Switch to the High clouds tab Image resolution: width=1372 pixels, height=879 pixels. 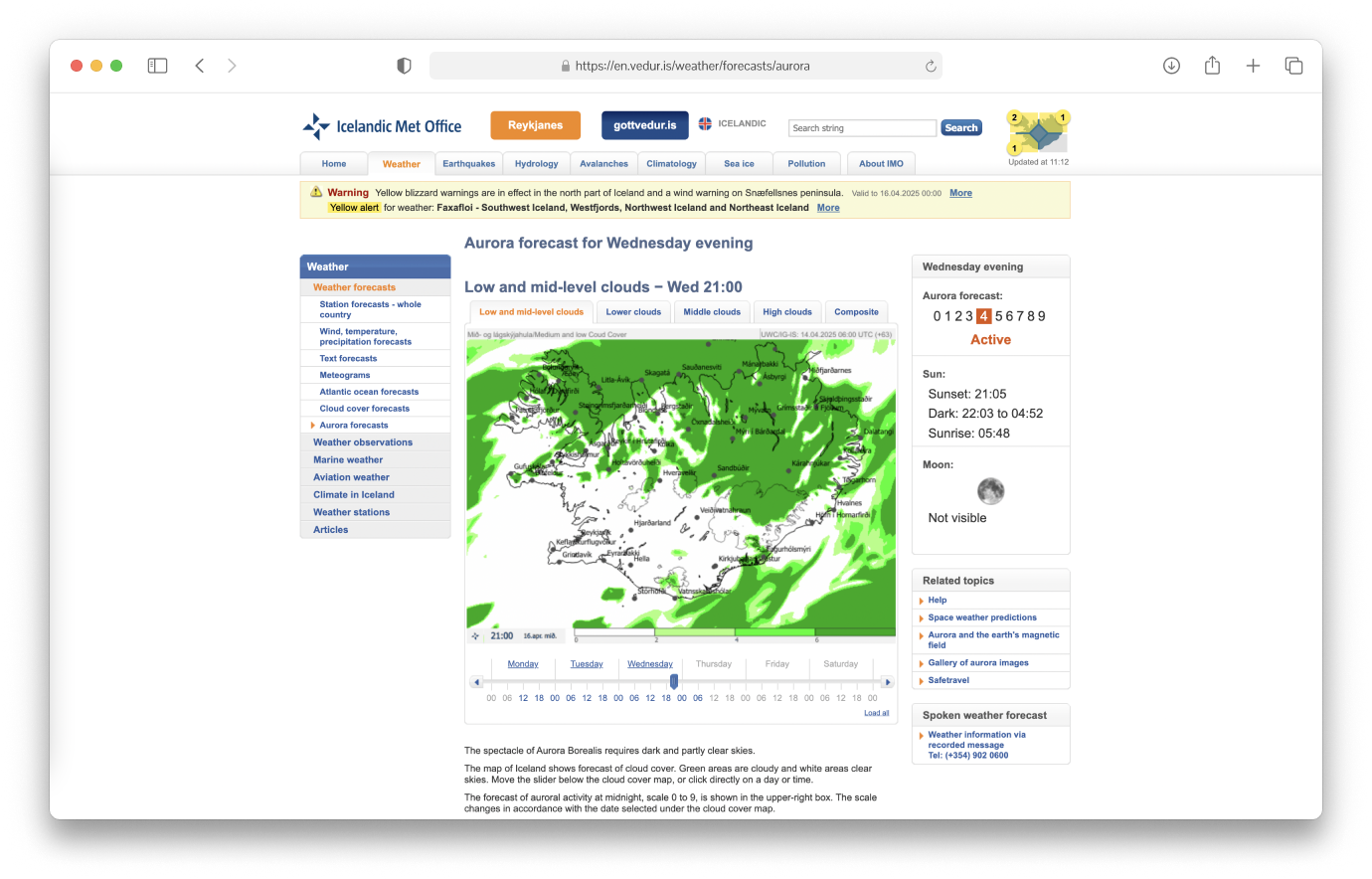point(786,312)
